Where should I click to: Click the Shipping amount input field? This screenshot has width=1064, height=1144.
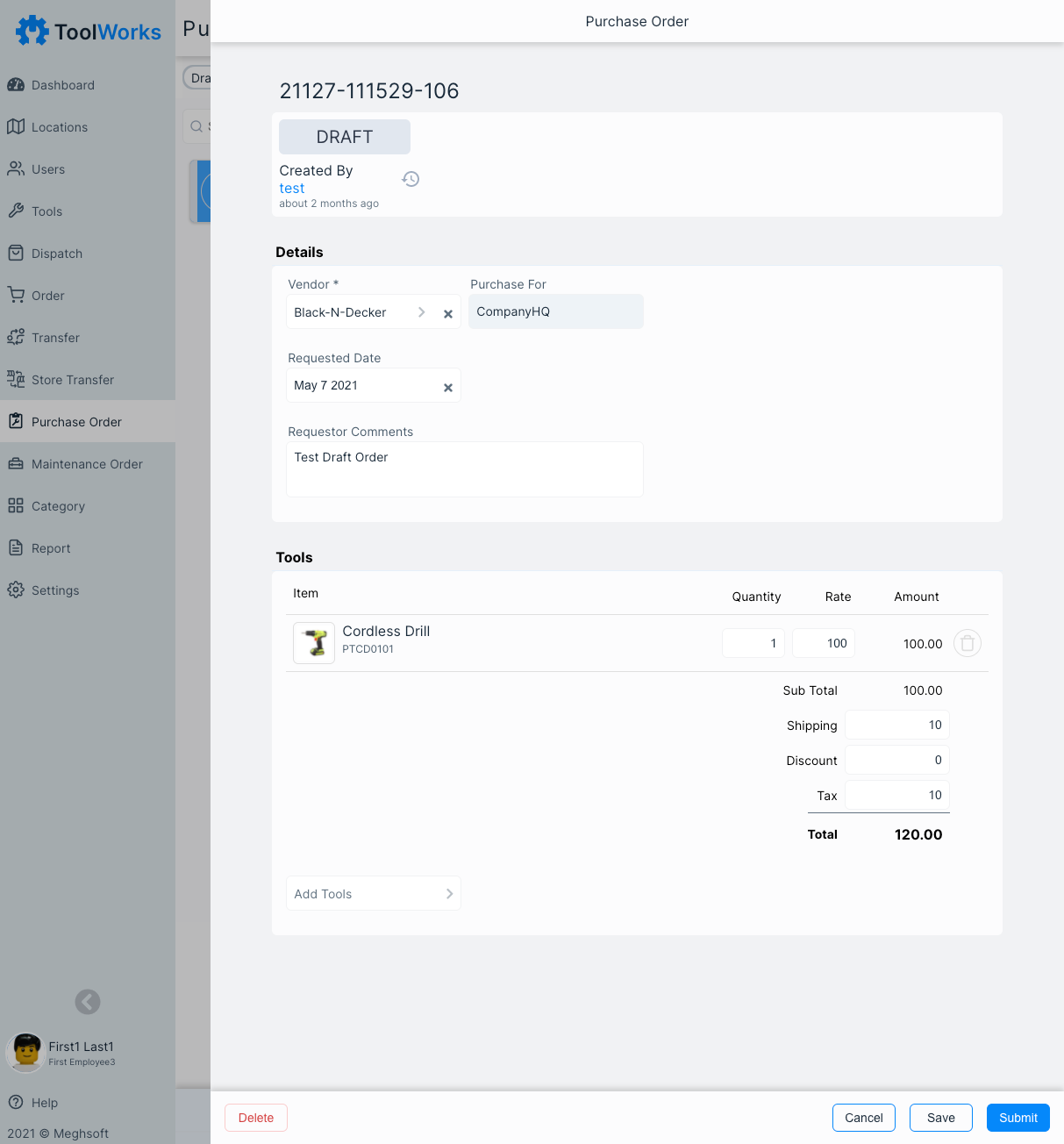[896, 725]
